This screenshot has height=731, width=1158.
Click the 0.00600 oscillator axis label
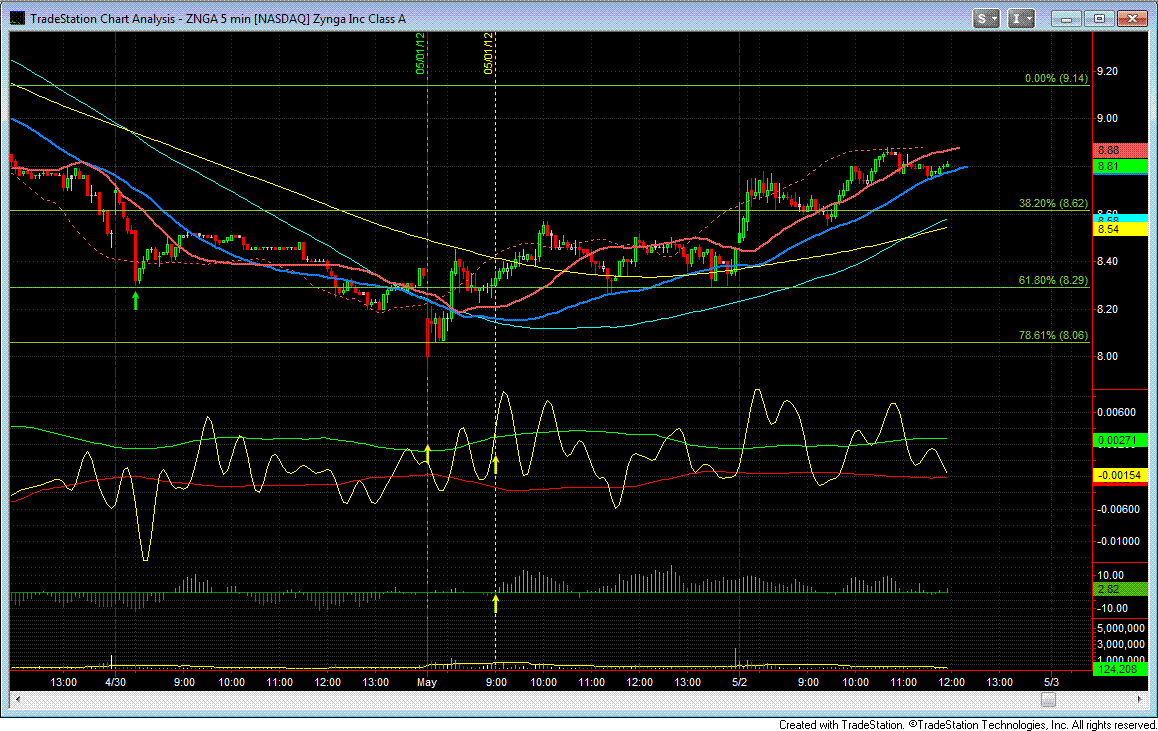(x=1116, y=412)
